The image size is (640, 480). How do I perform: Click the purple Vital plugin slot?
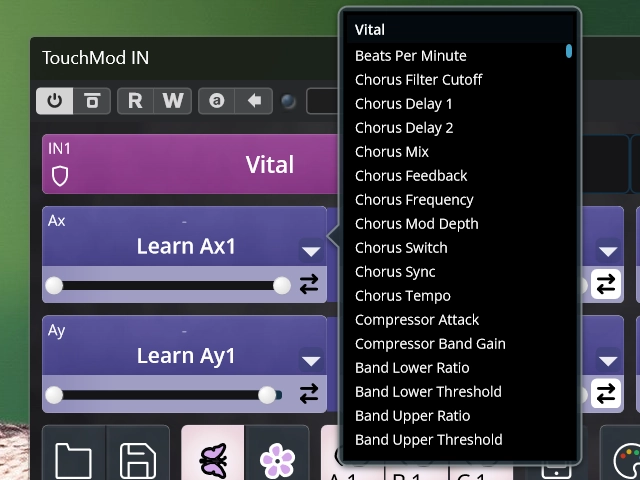pos(190,164)
